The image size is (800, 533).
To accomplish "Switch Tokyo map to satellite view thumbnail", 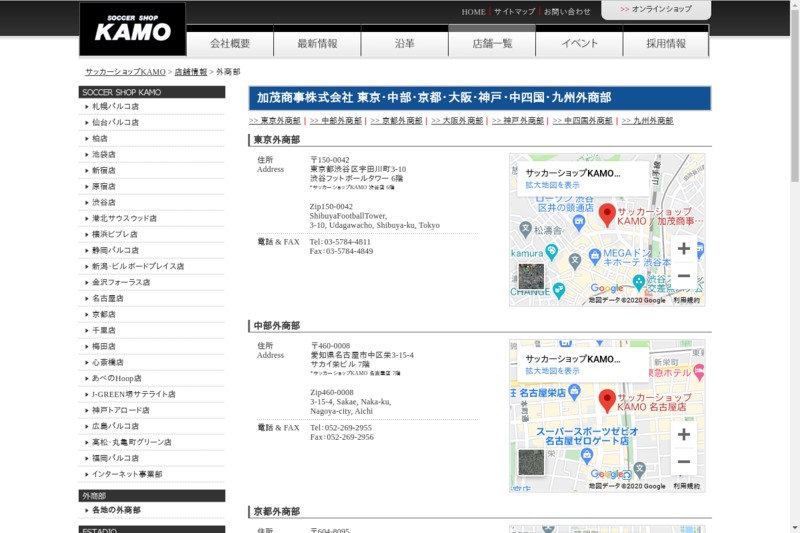I will coord(531,277).
